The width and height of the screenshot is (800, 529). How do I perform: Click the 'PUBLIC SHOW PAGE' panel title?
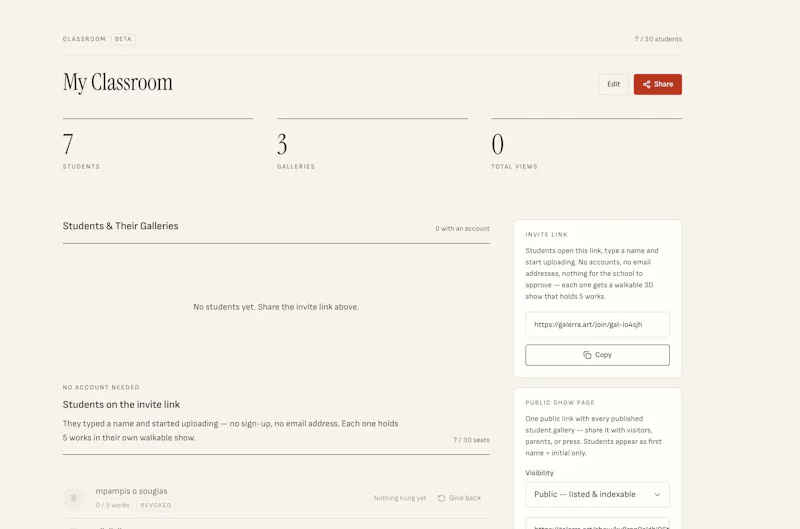[x=560, y=402]
